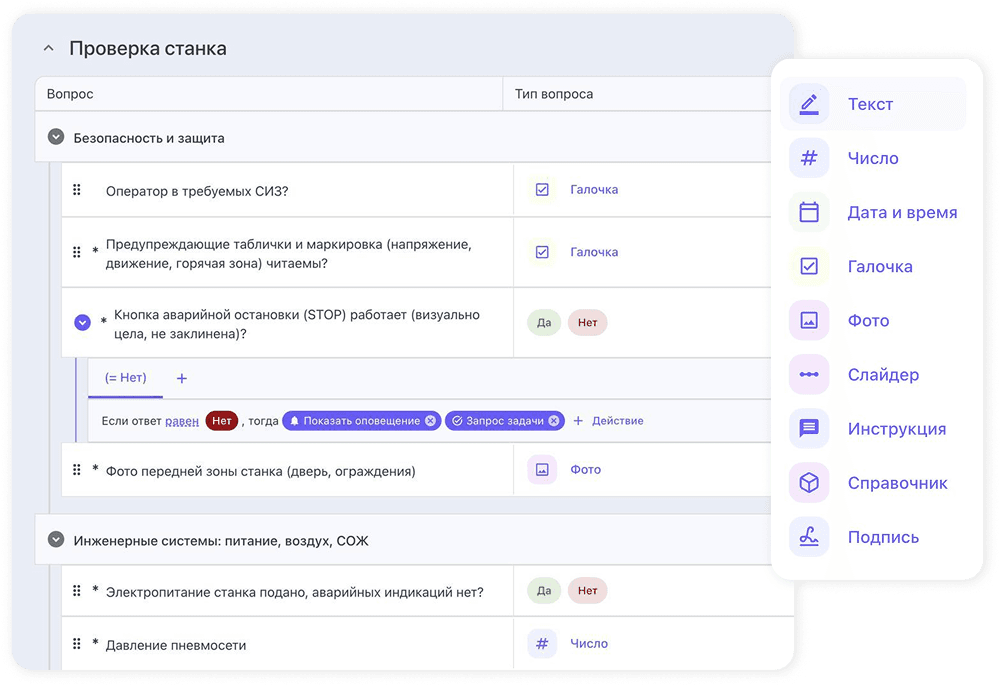Select the Подпись question type
The width and height of the screenshot is (1000, 686).
(885, 536)
